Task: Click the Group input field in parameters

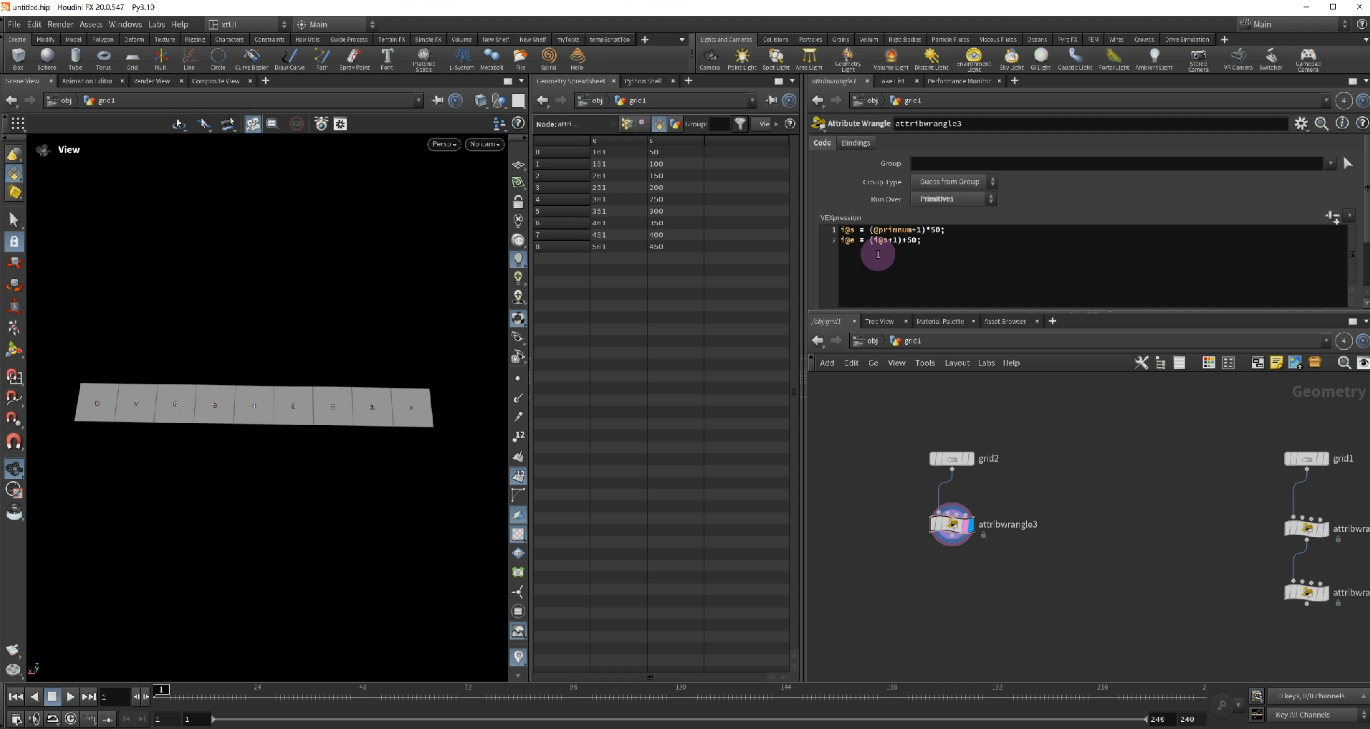Action: pyautogui.click(x=1115, y=163)
